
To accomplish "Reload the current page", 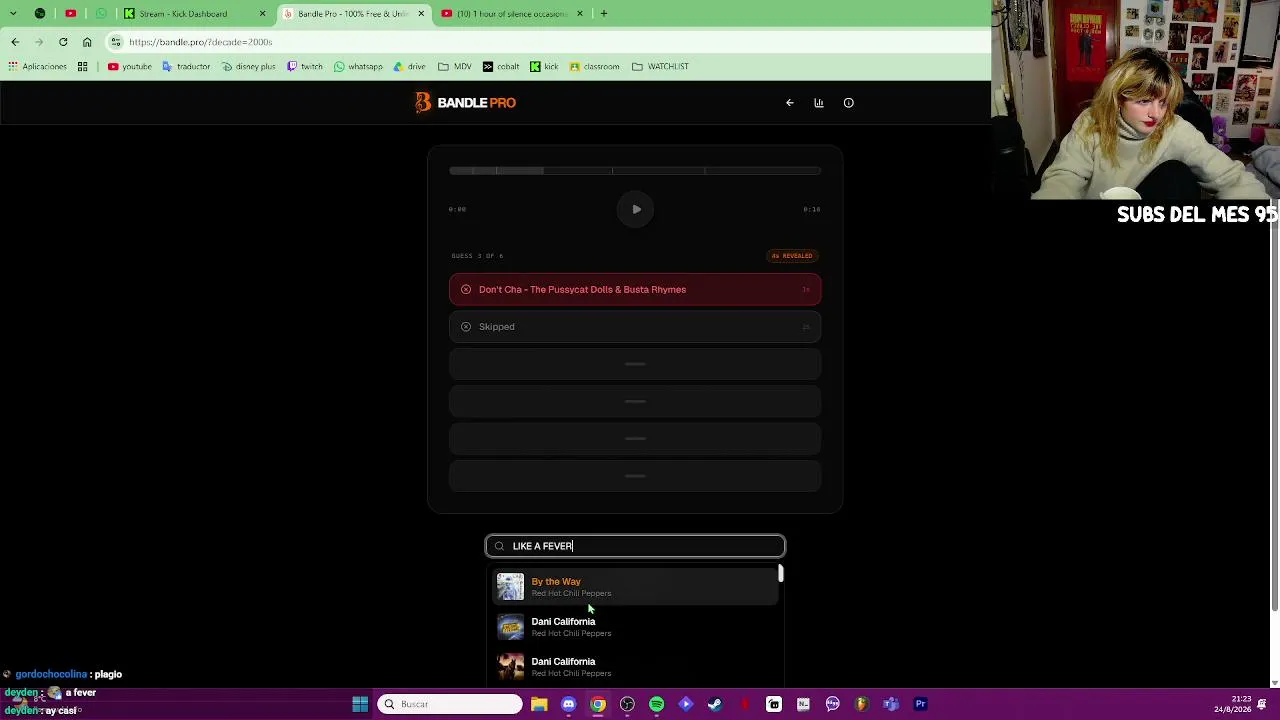I will coord(63,42).
